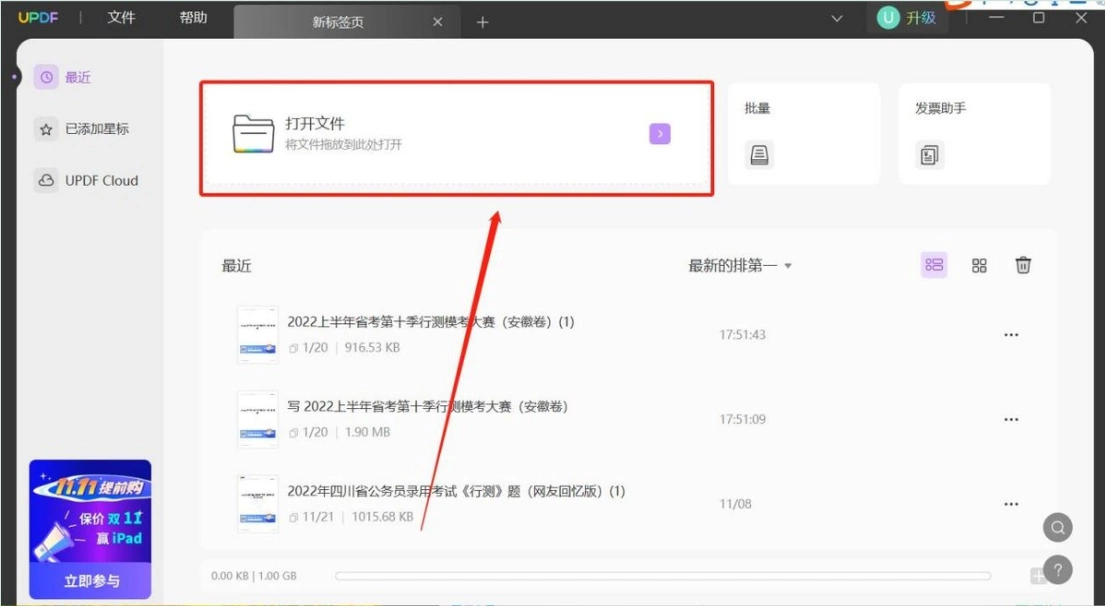1105x606 pixels.
Task: Click the trash icon to clear the recent list
Action: click(1023, 265)
